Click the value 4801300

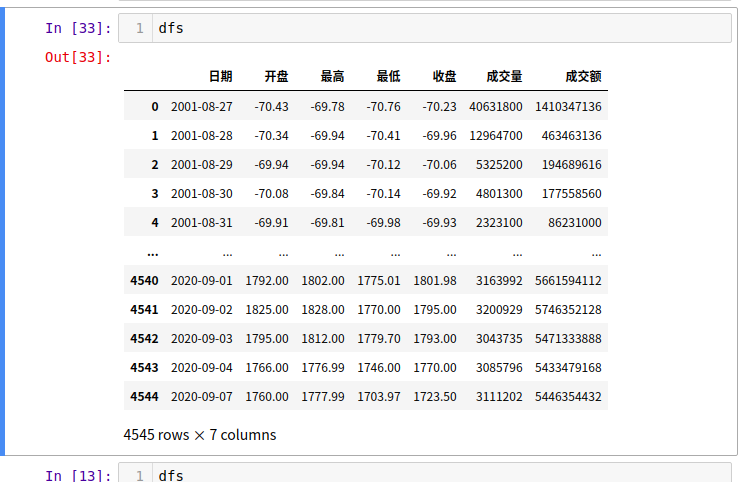[x=499, y=193]
